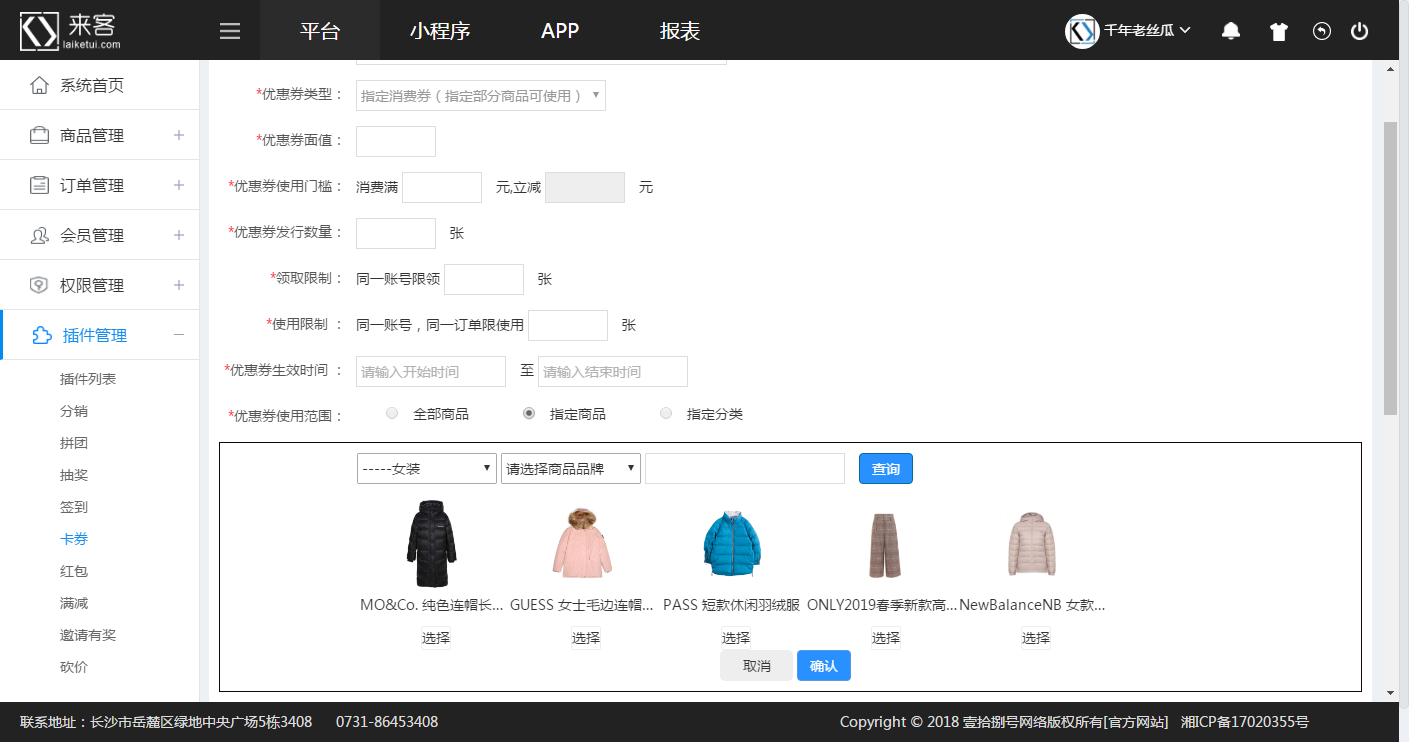Open the 优惠券类型 dropdown
Screen dimensions: 1409x742
481,96
